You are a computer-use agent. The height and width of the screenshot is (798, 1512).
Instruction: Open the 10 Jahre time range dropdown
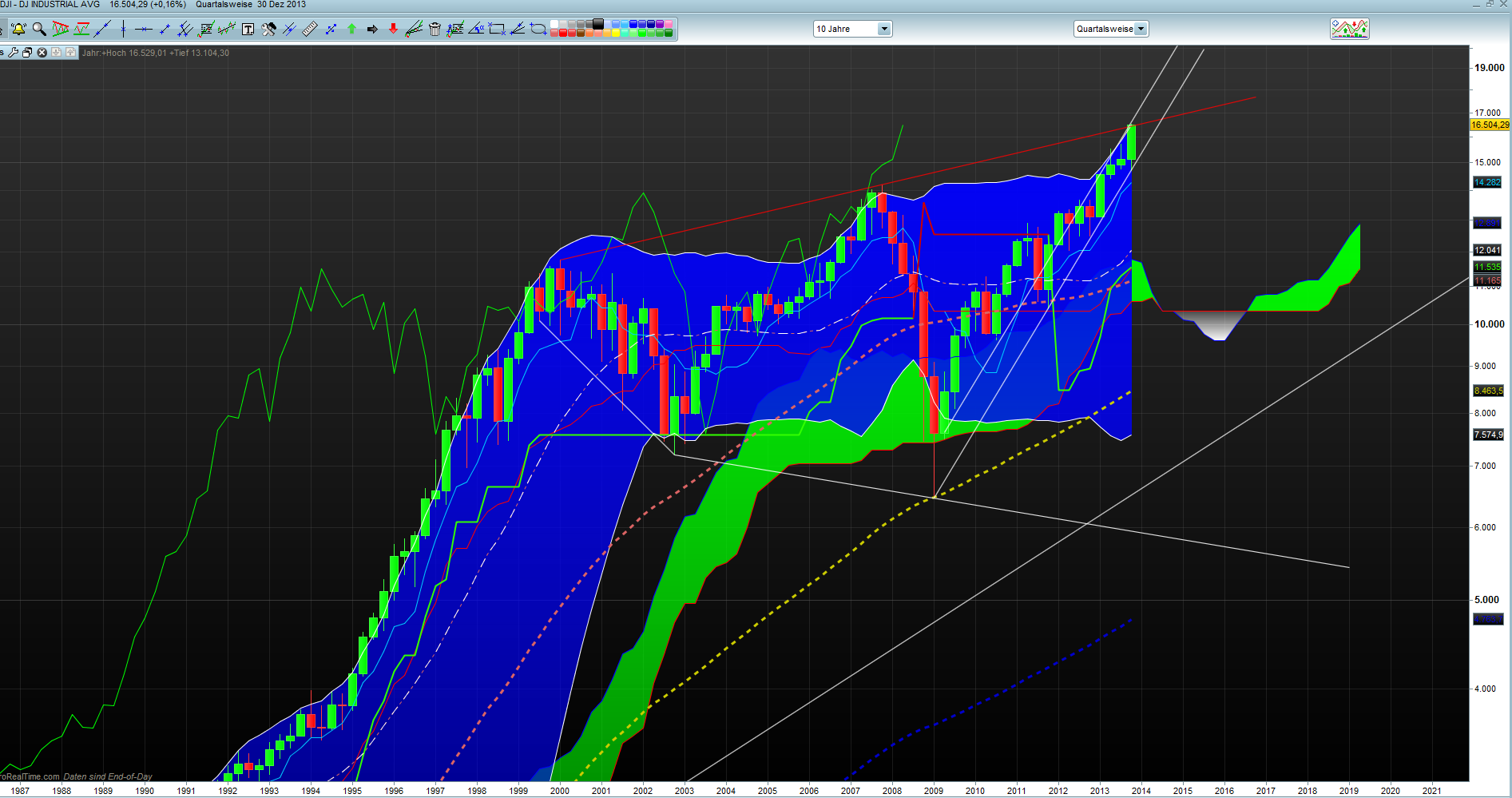point(852,29)
